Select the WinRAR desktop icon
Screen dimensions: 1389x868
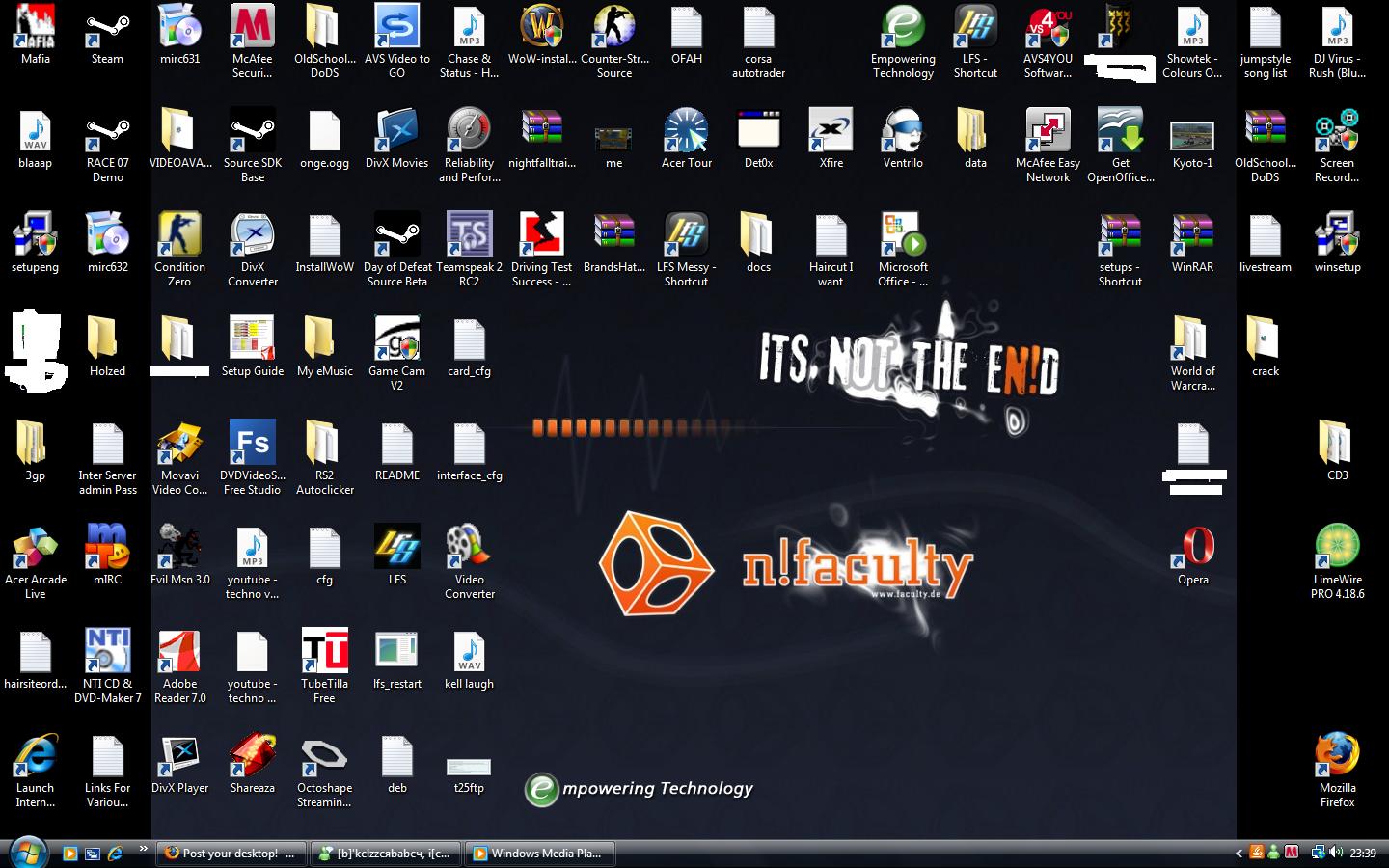(x=1192, y=243)
